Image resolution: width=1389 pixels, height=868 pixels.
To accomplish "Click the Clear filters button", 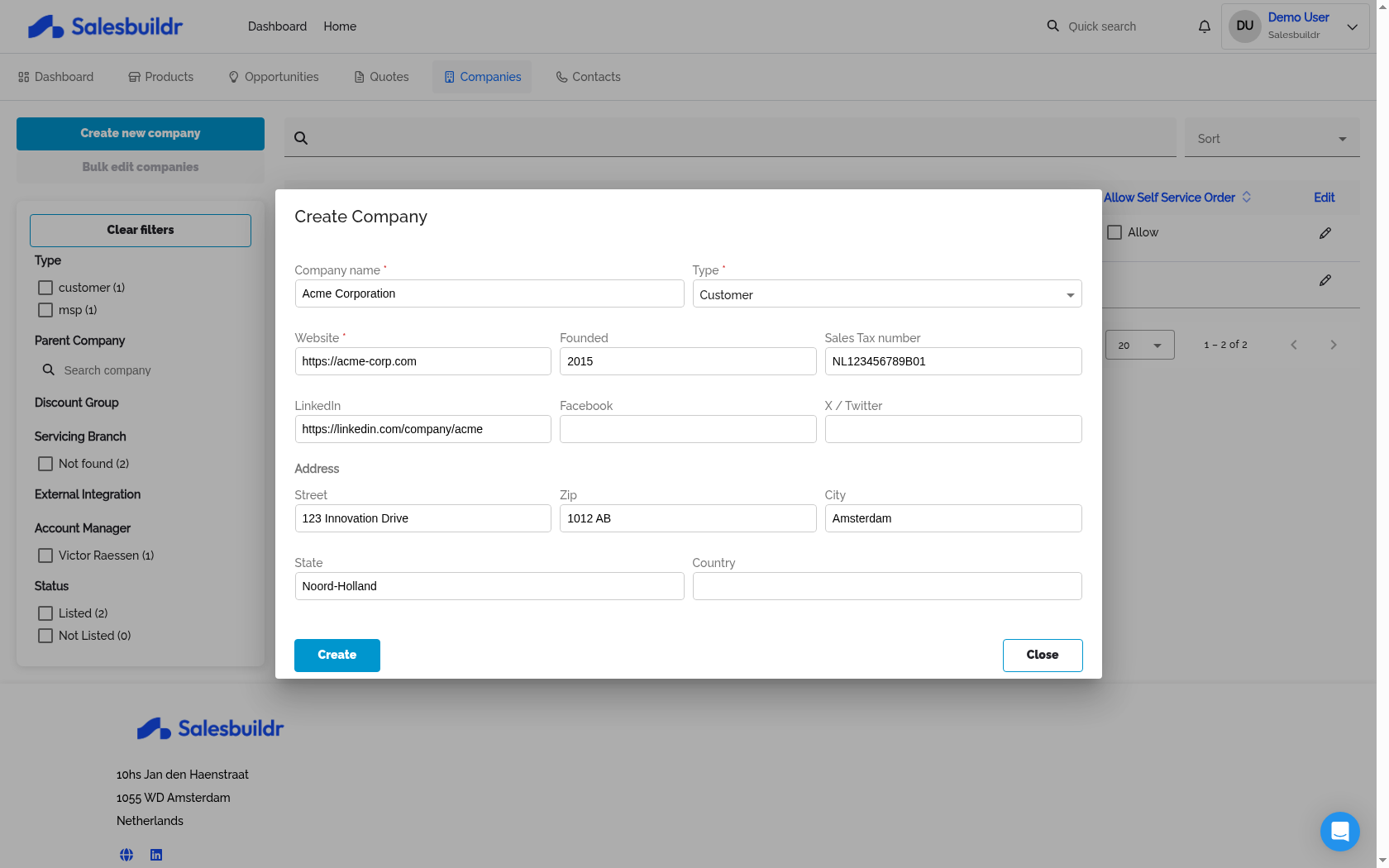I will [x=141, y=231].
